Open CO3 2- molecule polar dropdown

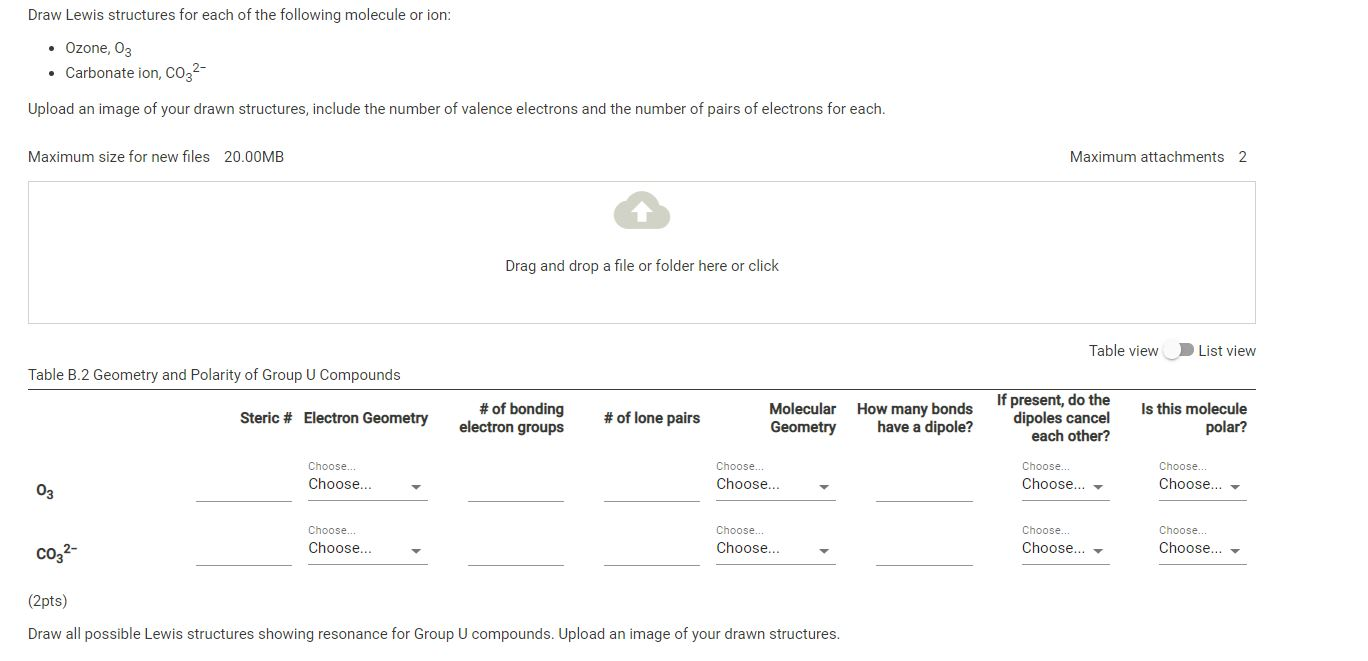pyautogui.click(x=1202, y=548)
